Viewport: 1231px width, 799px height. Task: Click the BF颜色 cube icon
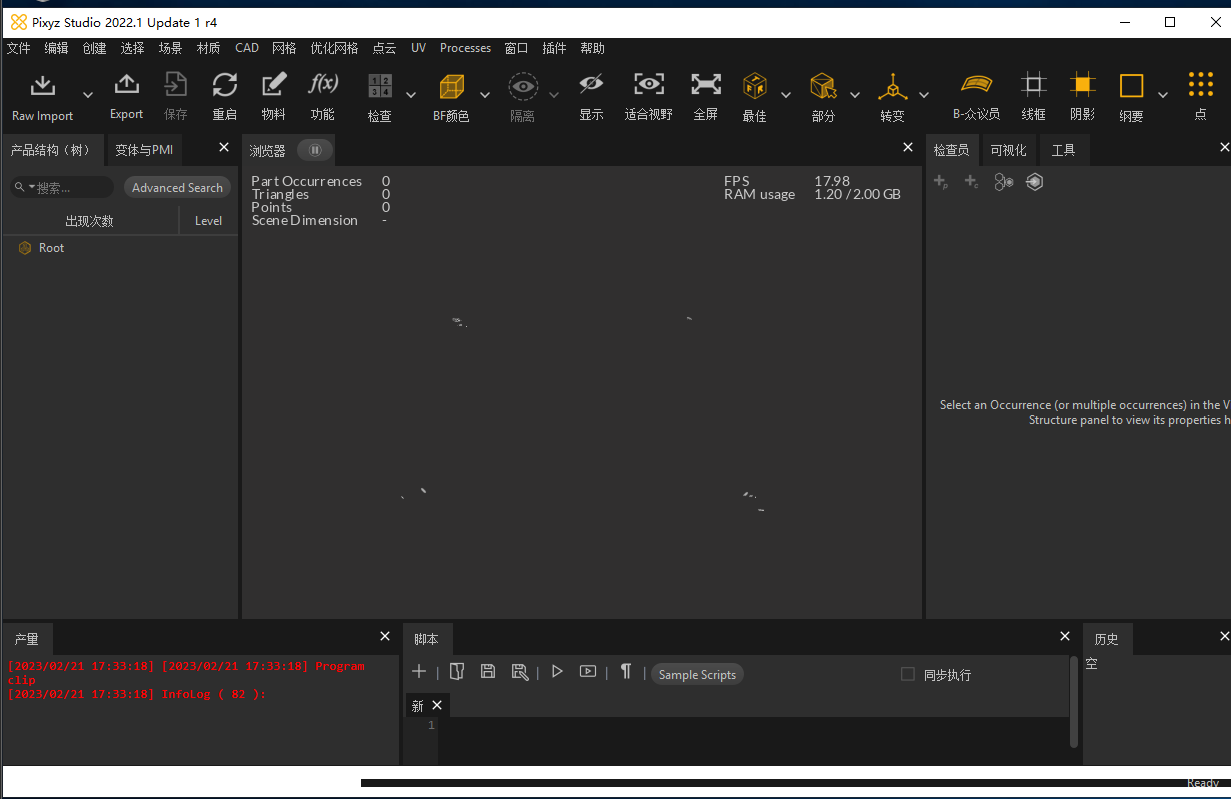click(452, 86)
